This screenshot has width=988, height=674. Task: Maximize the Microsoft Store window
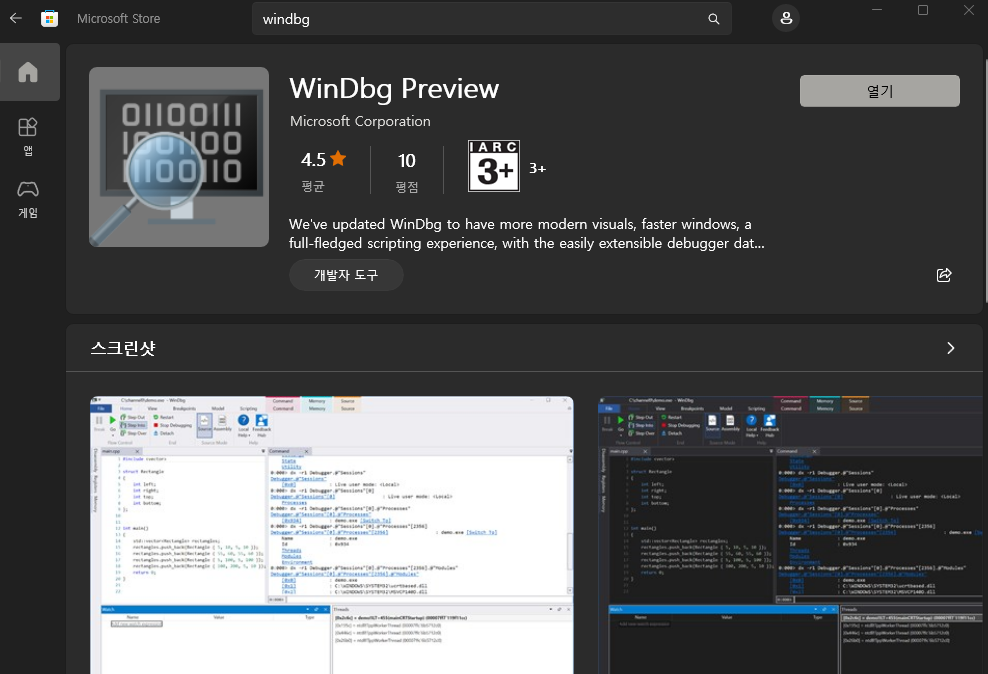coord(922,10)
